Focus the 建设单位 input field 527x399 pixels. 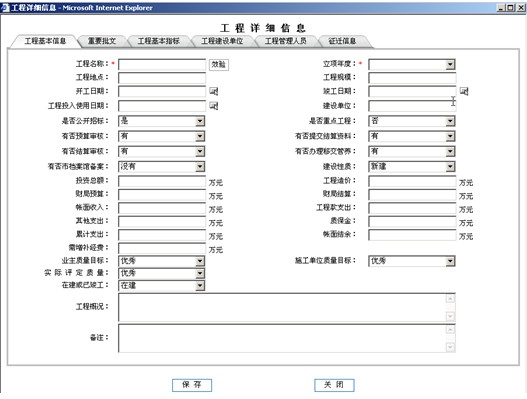click(x=412, y=106)
